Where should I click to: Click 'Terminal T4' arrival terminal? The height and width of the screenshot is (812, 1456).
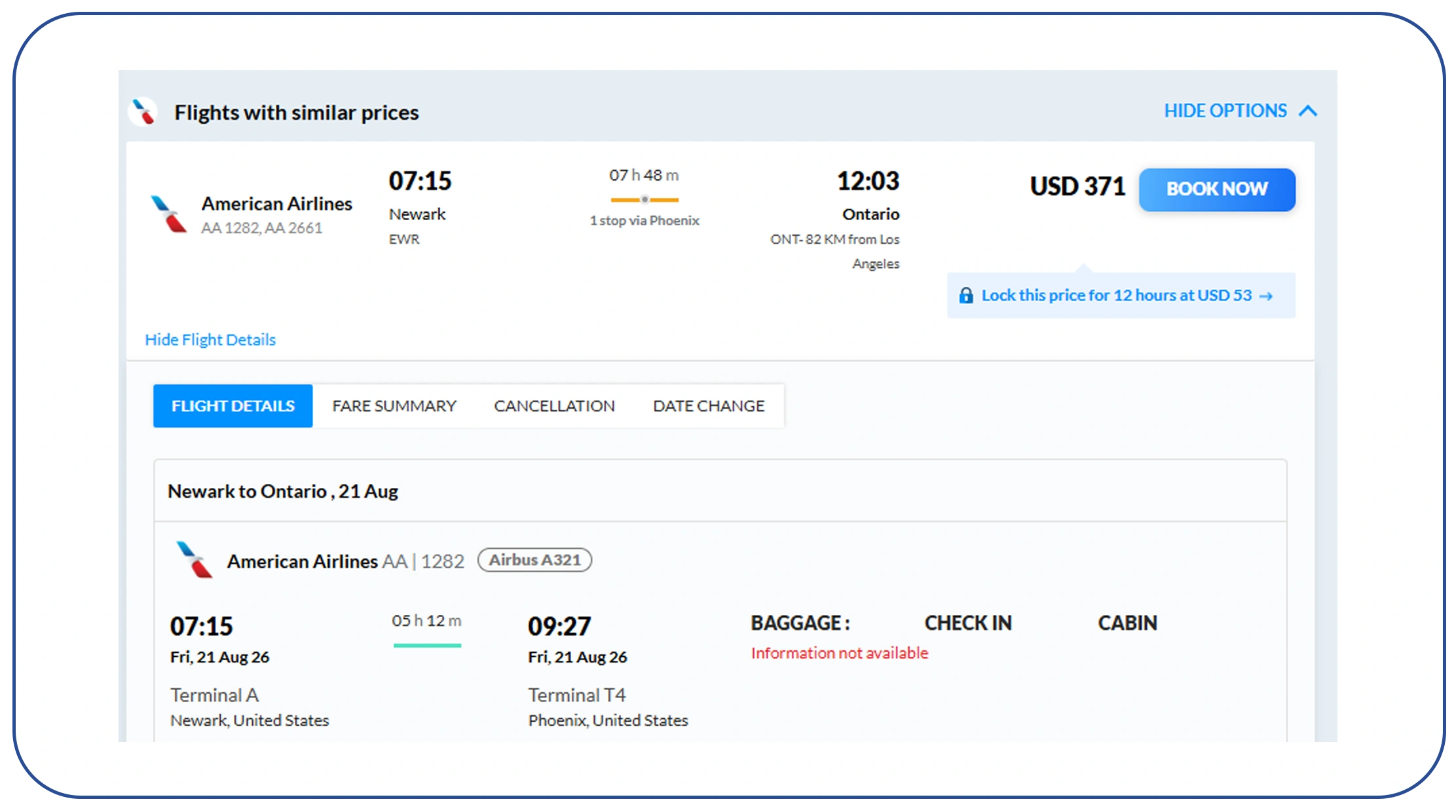pos(577,695)
